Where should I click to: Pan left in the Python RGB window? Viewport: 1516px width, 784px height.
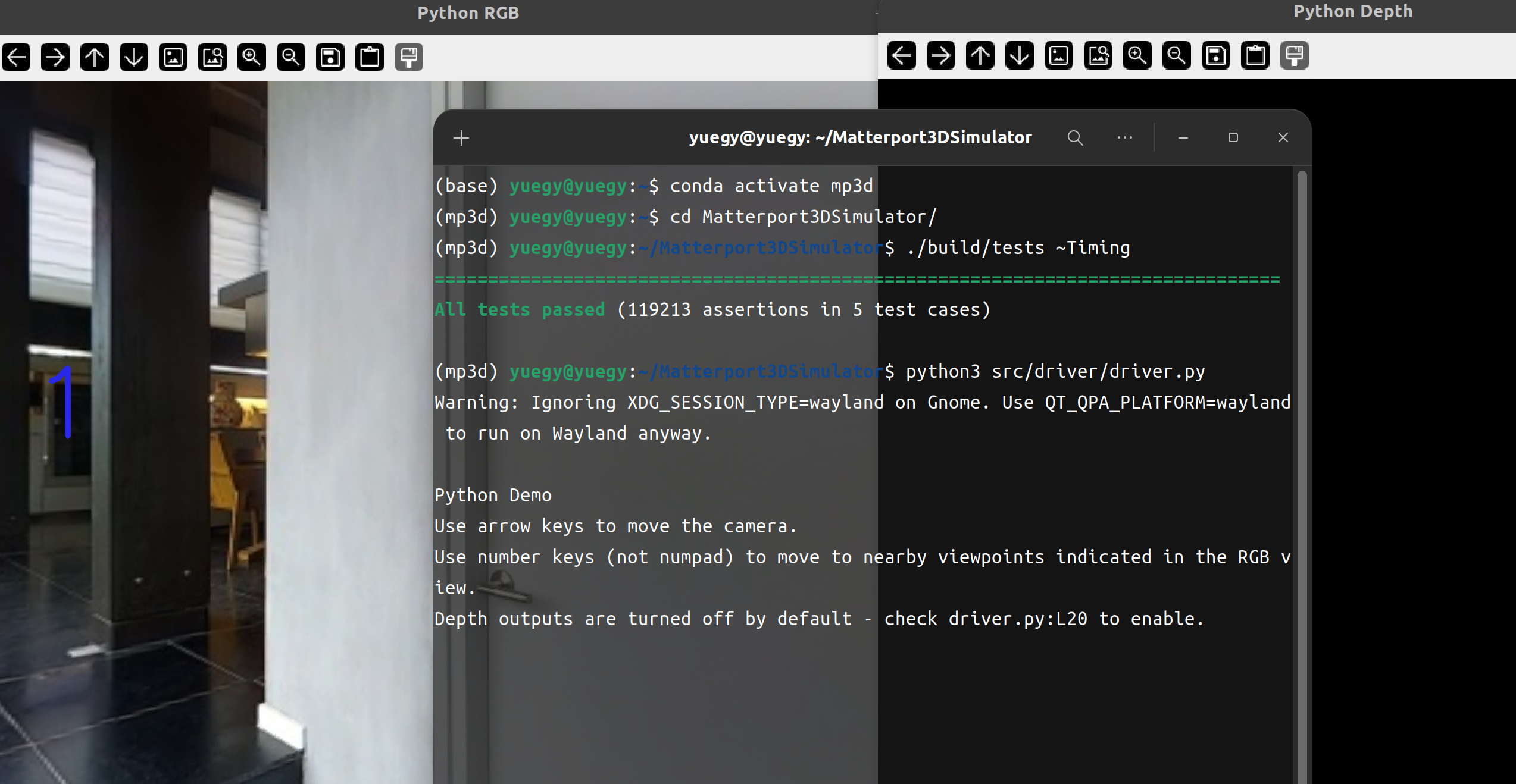pyautogui.click(x=16, y=57)
